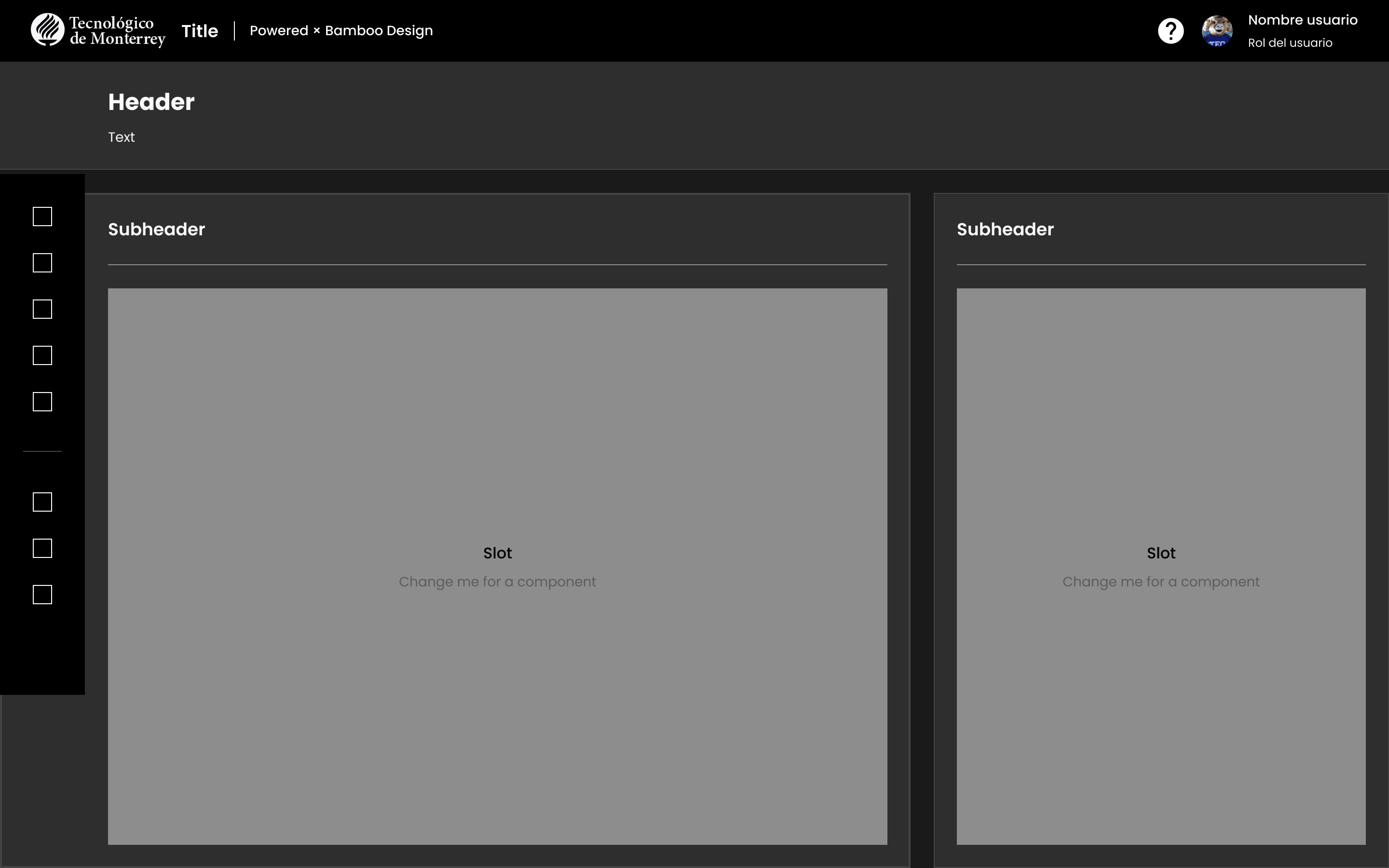The image size is (1389, 868).
Task: Click the page Header title
Action: click(151, 102)
